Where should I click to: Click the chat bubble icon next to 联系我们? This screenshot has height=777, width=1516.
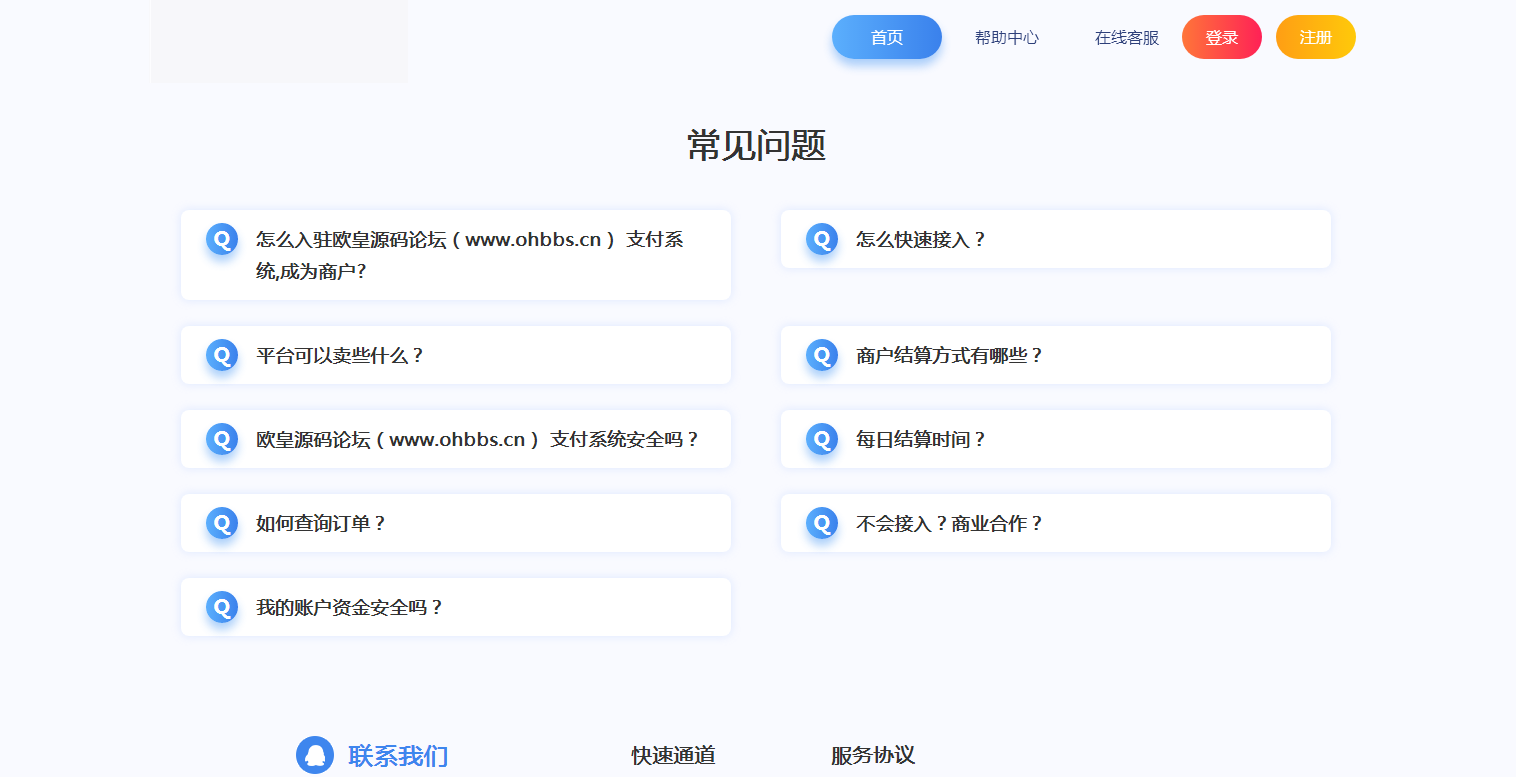[x=314, y=756]
